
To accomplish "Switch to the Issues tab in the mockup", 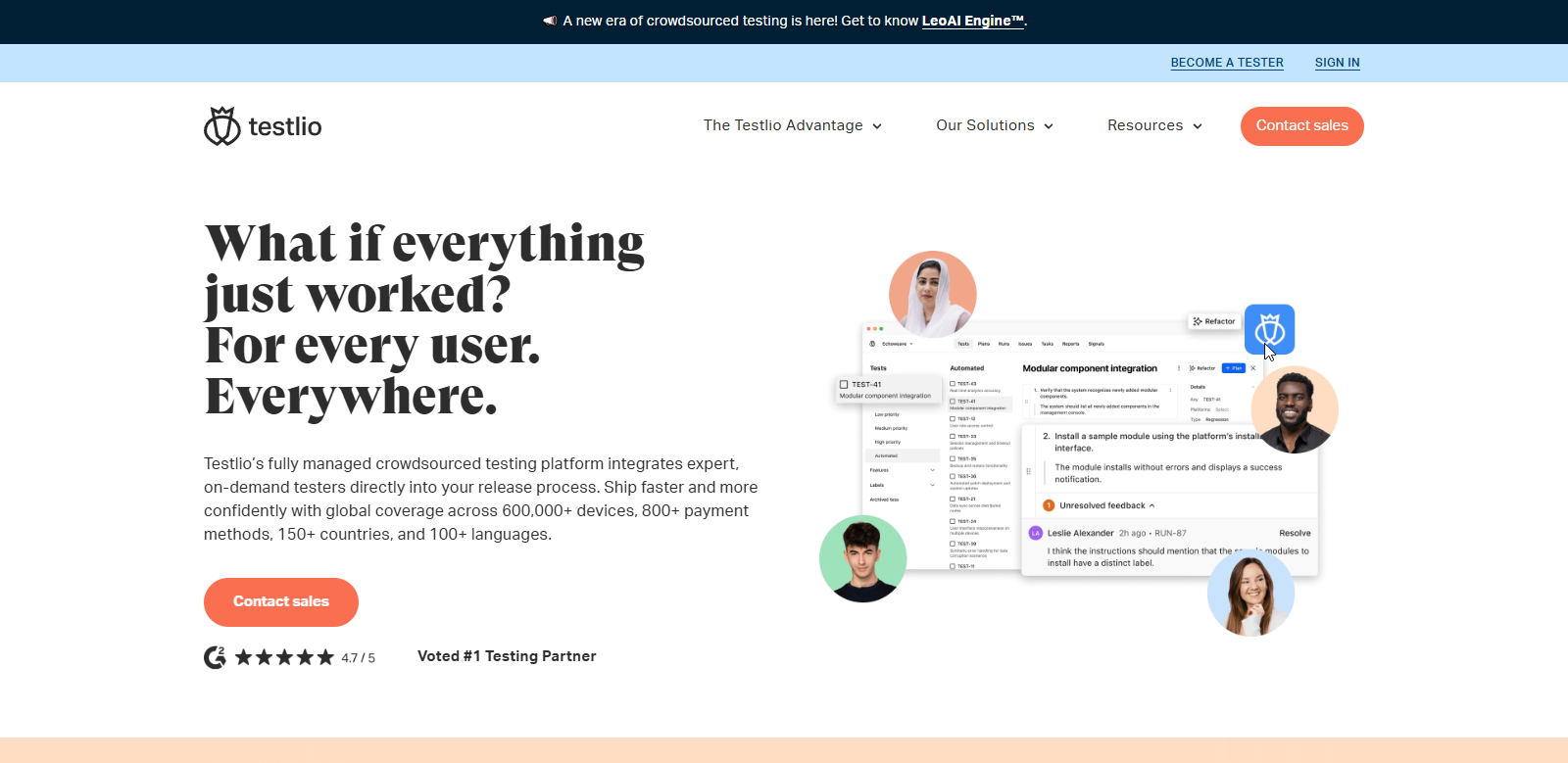I will (1025, 344).
